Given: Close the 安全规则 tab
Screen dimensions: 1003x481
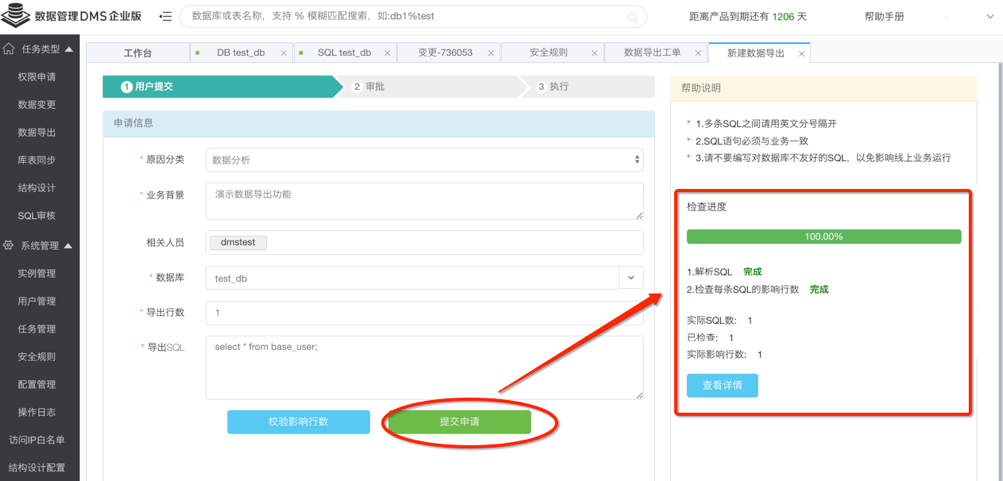Looking at the screenshot, I should [594, 53].
